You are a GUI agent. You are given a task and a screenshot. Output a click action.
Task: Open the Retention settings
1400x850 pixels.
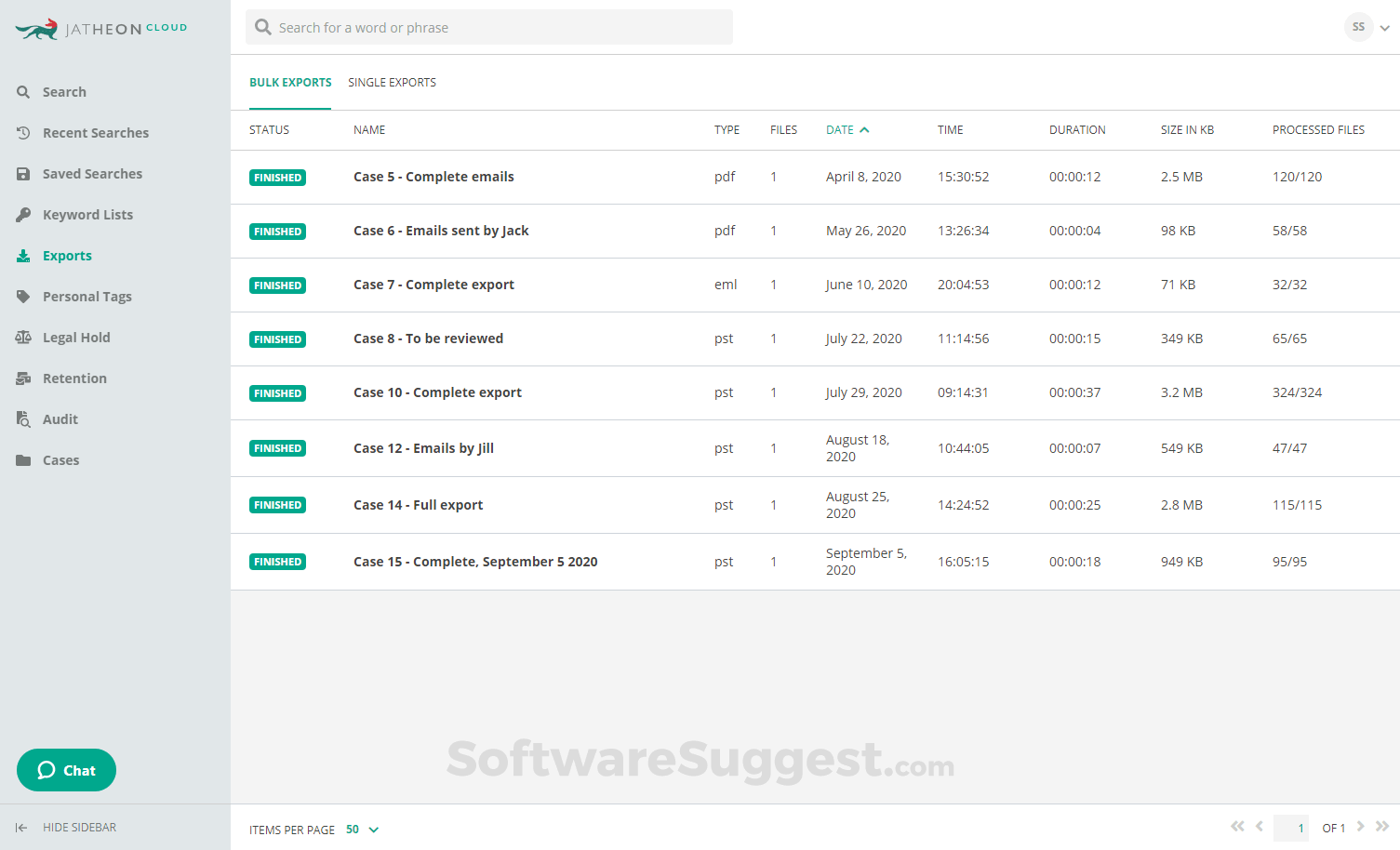[x=74, y=378]
